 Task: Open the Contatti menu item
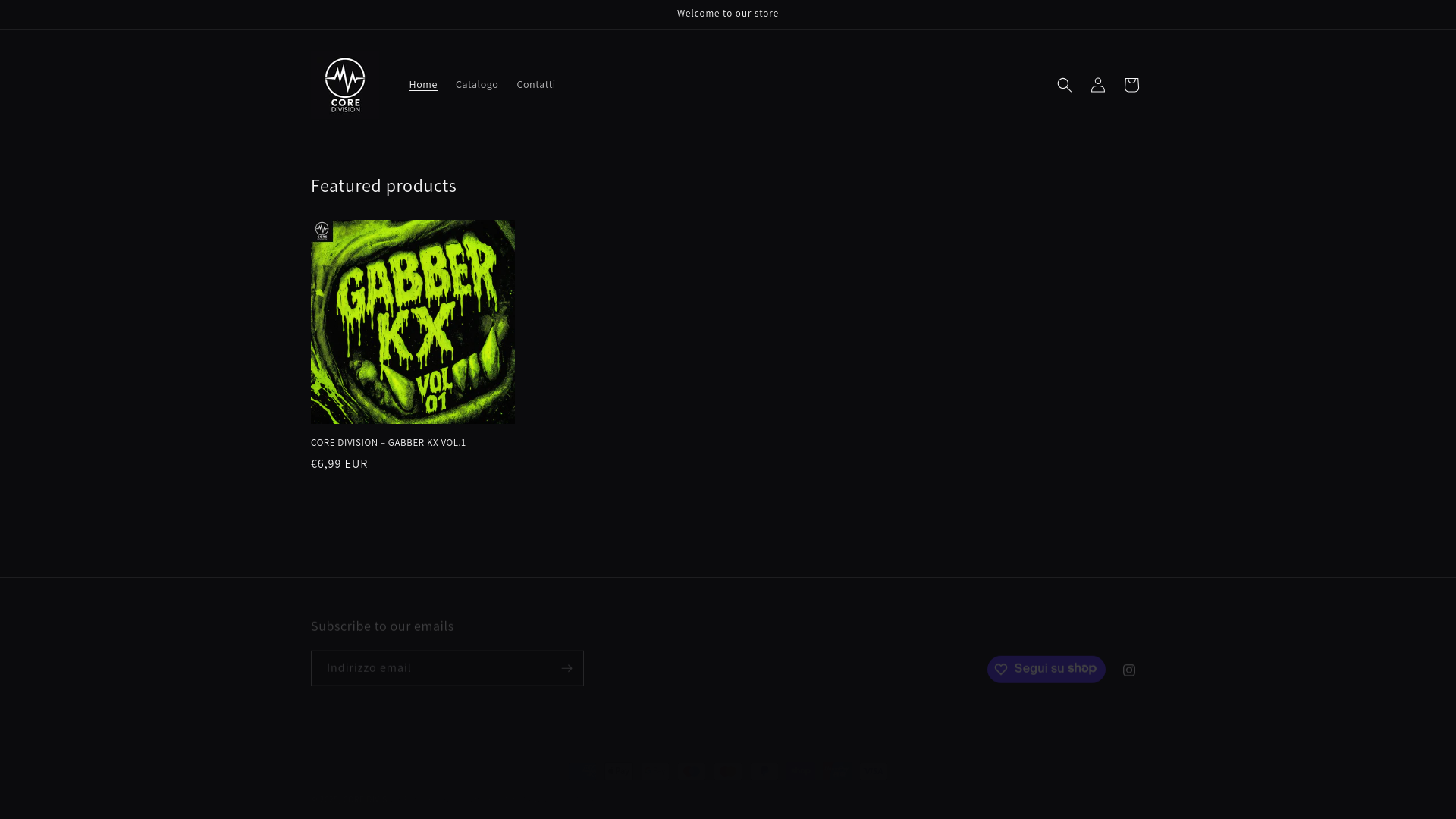[536, 85]
